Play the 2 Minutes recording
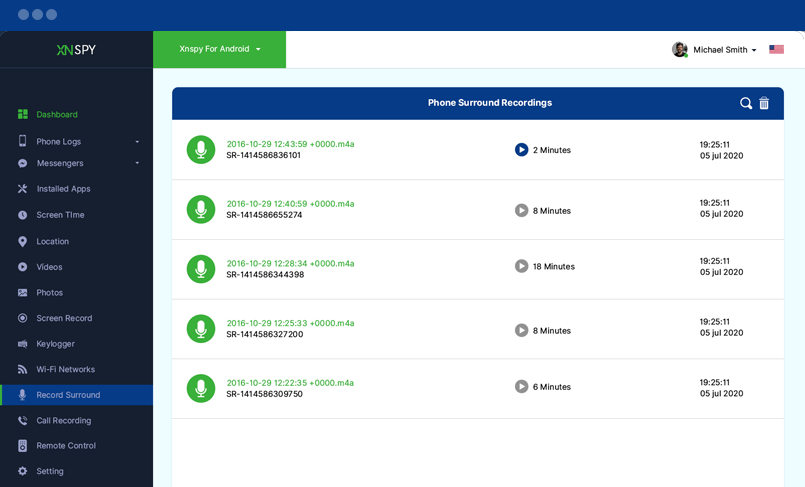 (x=521, y=150)
